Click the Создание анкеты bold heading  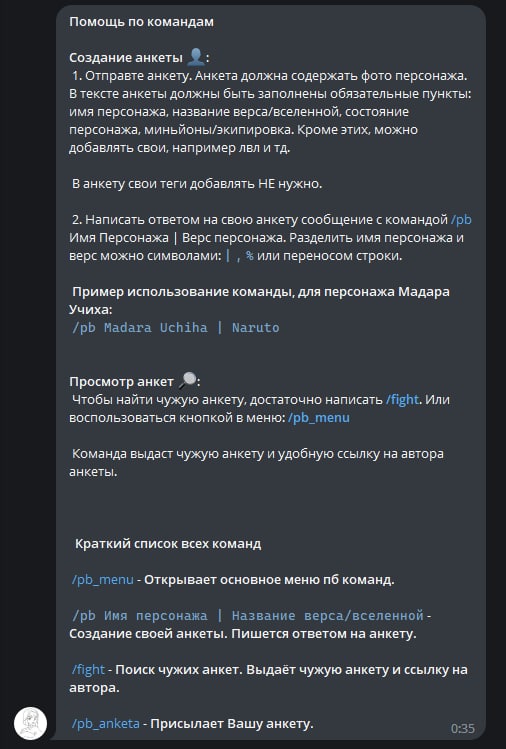pyautogui.click(x=126, y=57)
